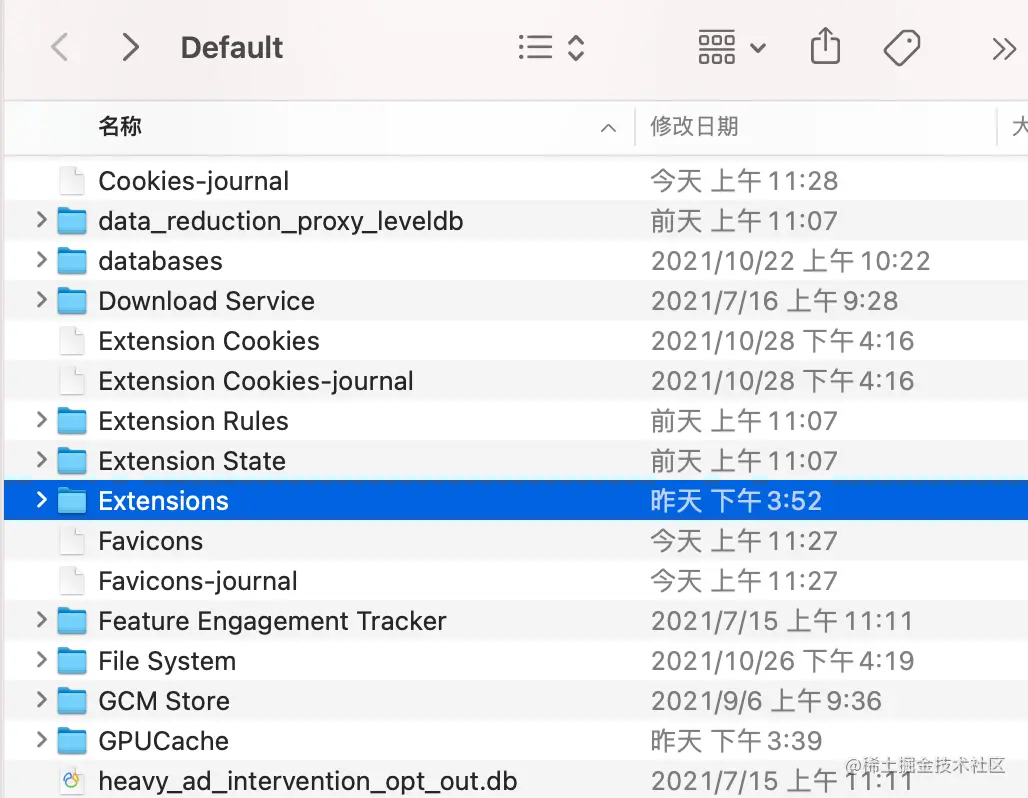The image size is (1028, 798).
Task: Click the date 2021/10/26 下午 4:19
Action: coord(782,661)
